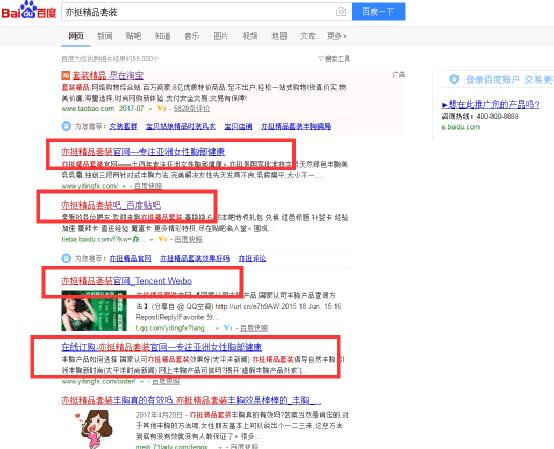Expand arrow next to t.qq.com URL
The width and height of the screenshot is (554, 449).
pos(217,329)
